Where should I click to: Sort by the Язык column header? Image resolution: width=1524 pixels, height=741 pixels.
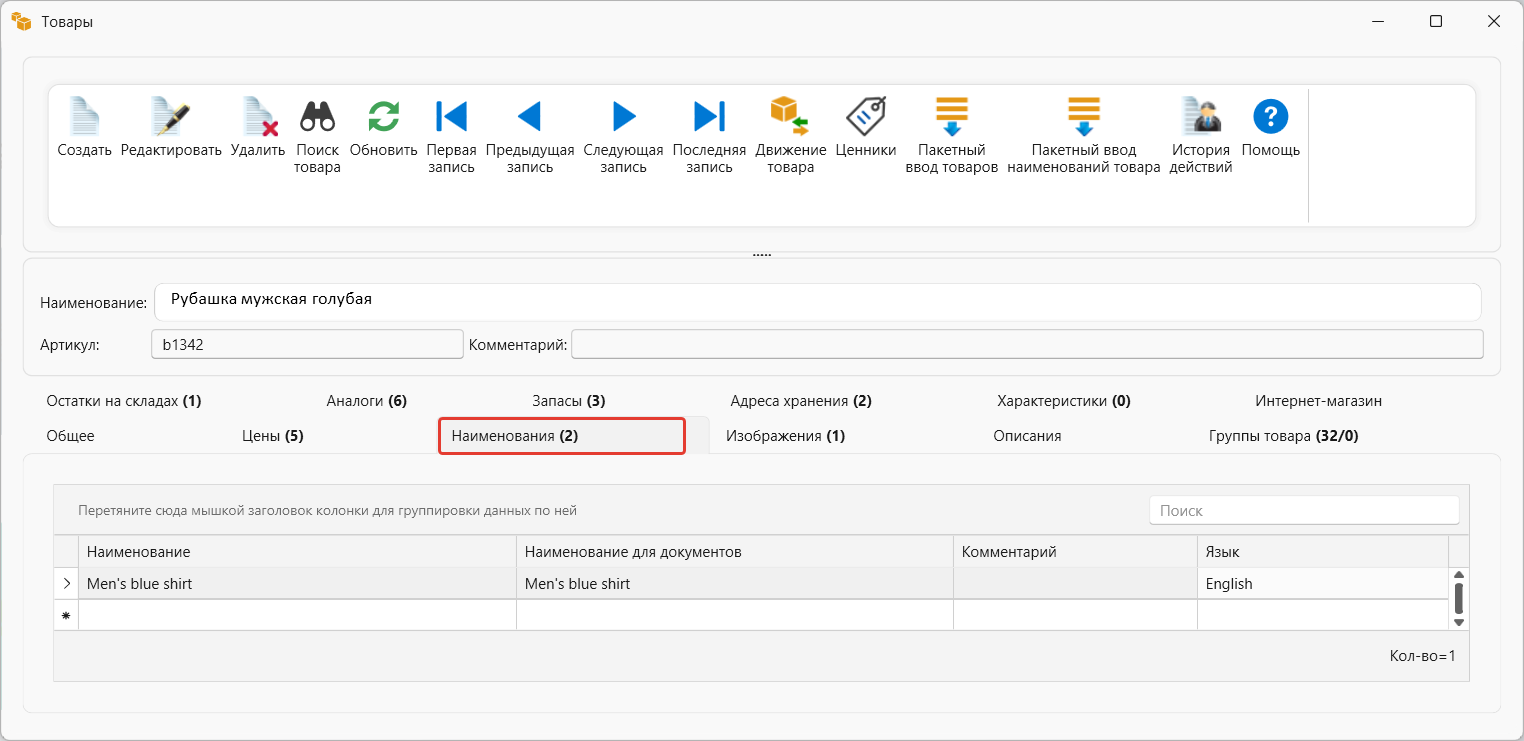coord(1322,552)
